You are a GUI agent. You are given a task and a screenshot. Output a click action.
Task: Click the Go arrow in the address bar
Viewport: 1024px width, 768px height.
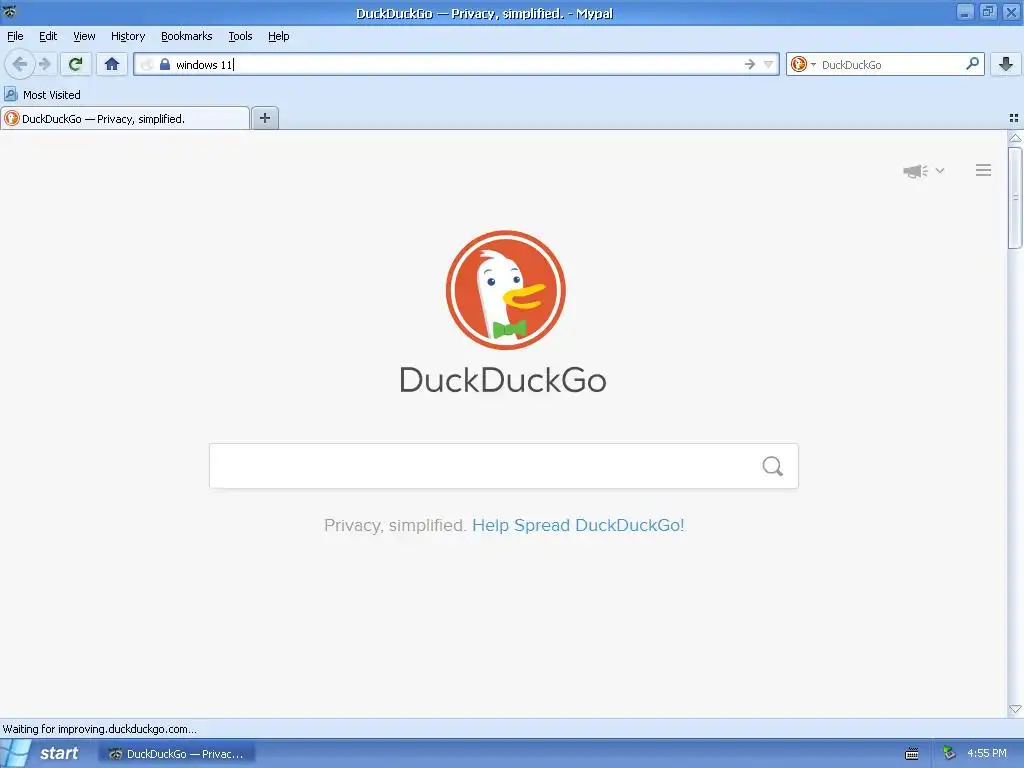750,64
